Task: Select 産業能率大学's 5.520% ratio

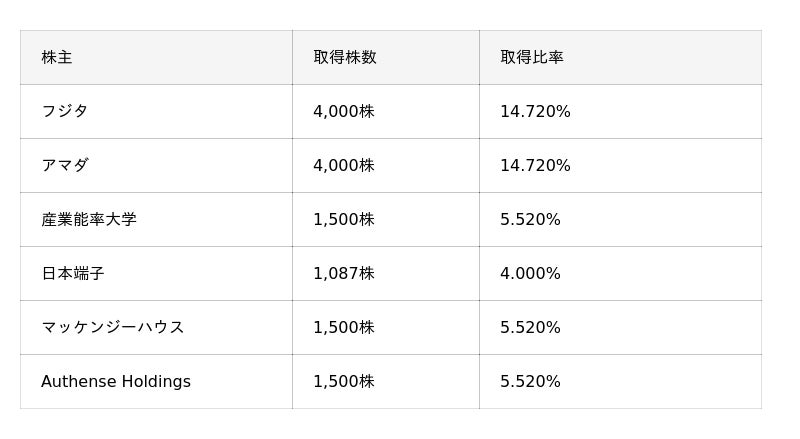Action: tap(530, 220)
